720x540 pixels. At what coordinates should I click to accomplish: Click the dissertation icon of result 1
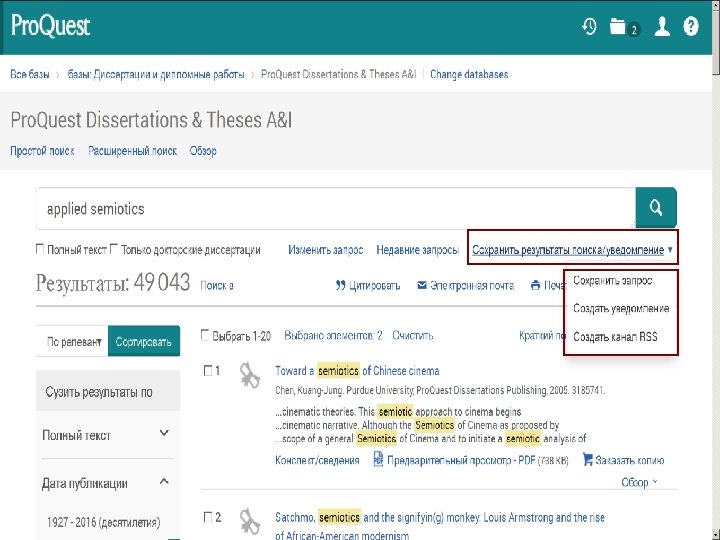250,375
